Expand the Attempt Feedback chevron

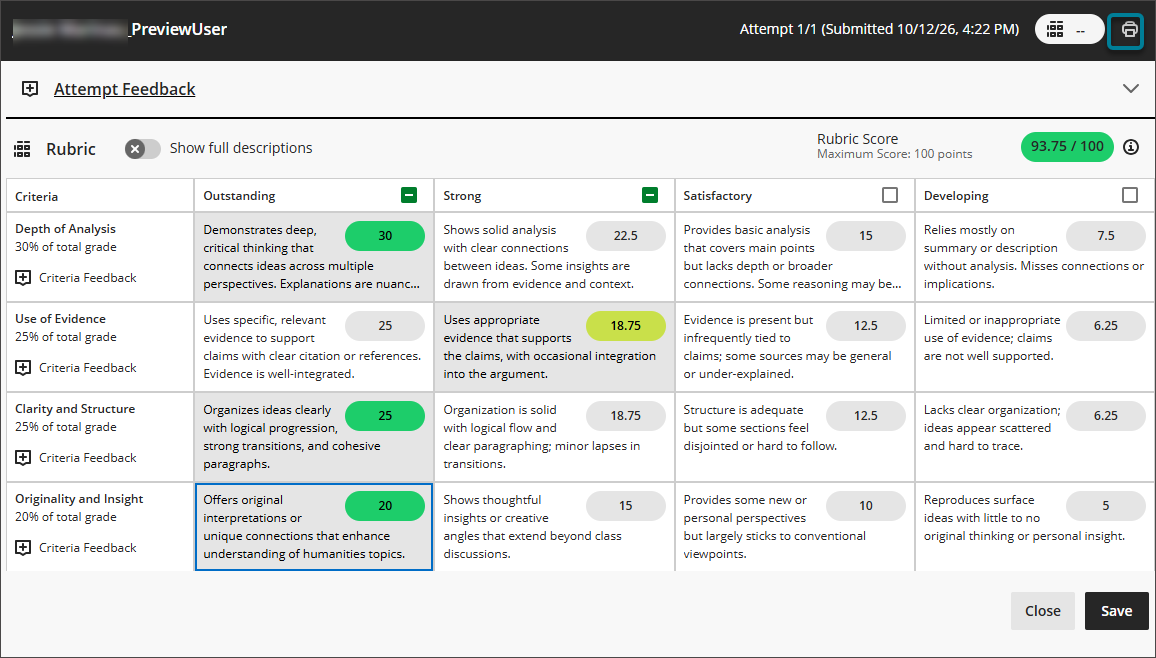pos(1130,88)
